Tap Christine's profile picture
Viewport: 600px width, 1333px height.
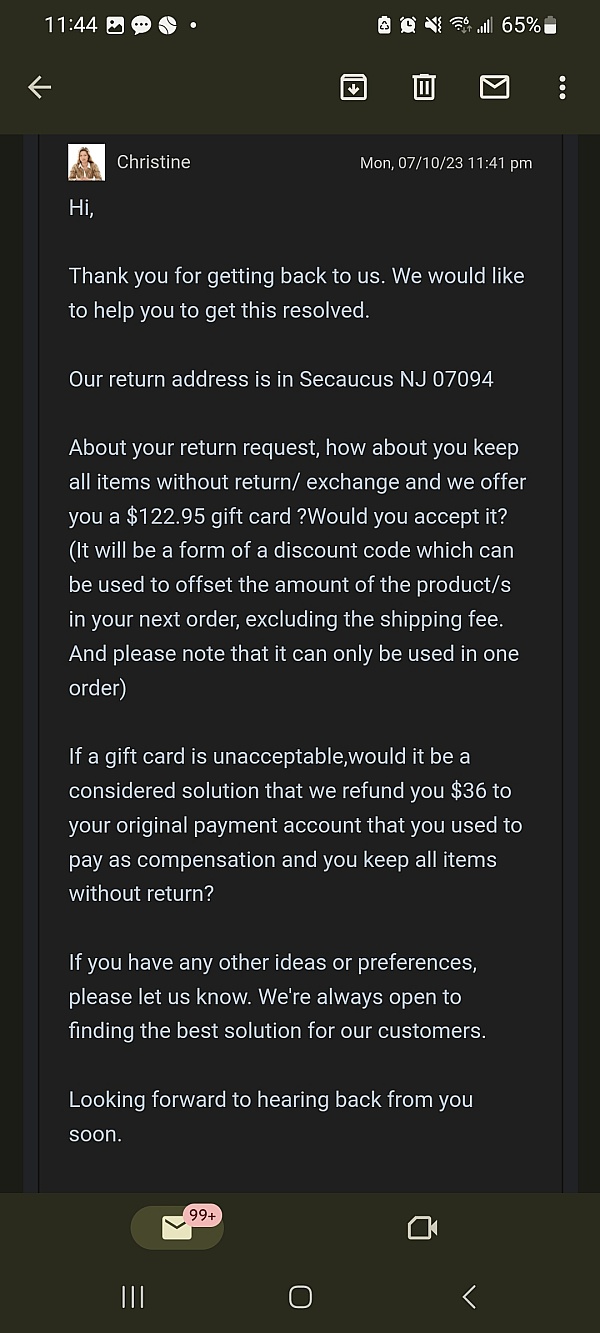pyautogui.click(x=86, y=162)
